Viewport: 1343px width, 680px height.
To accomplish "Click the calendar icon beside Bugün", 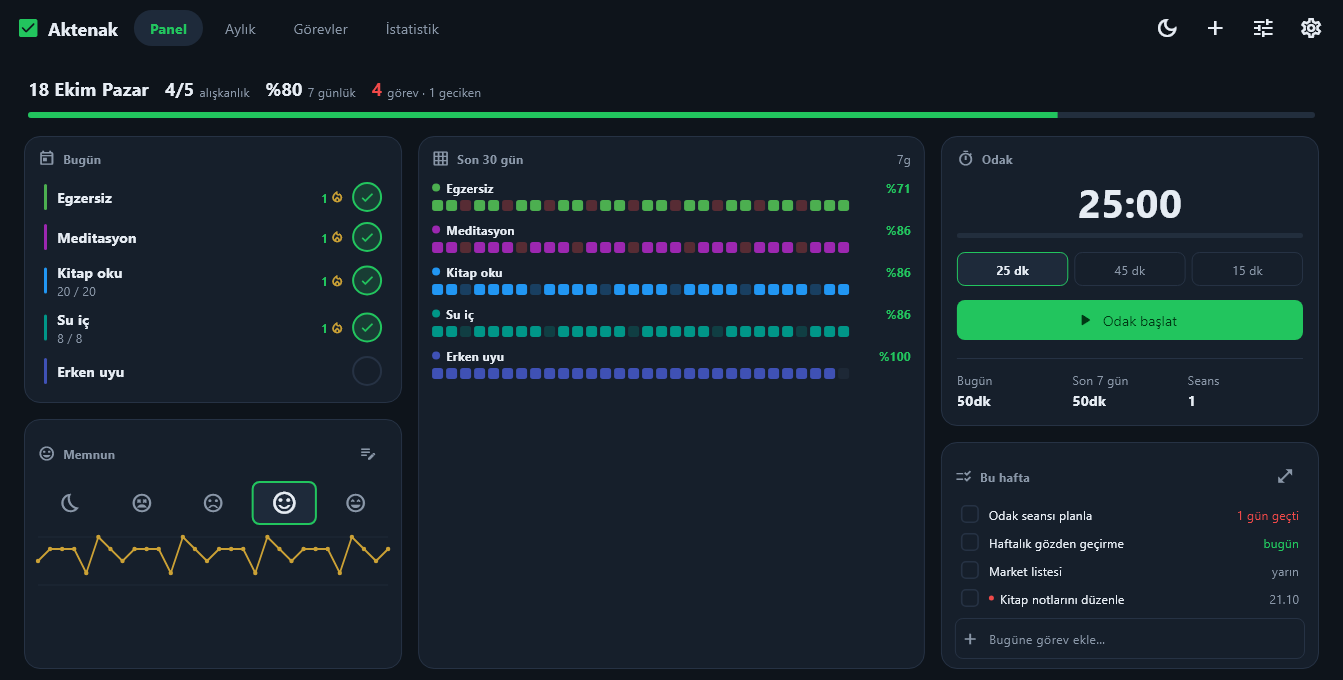I will pos(46,158).
